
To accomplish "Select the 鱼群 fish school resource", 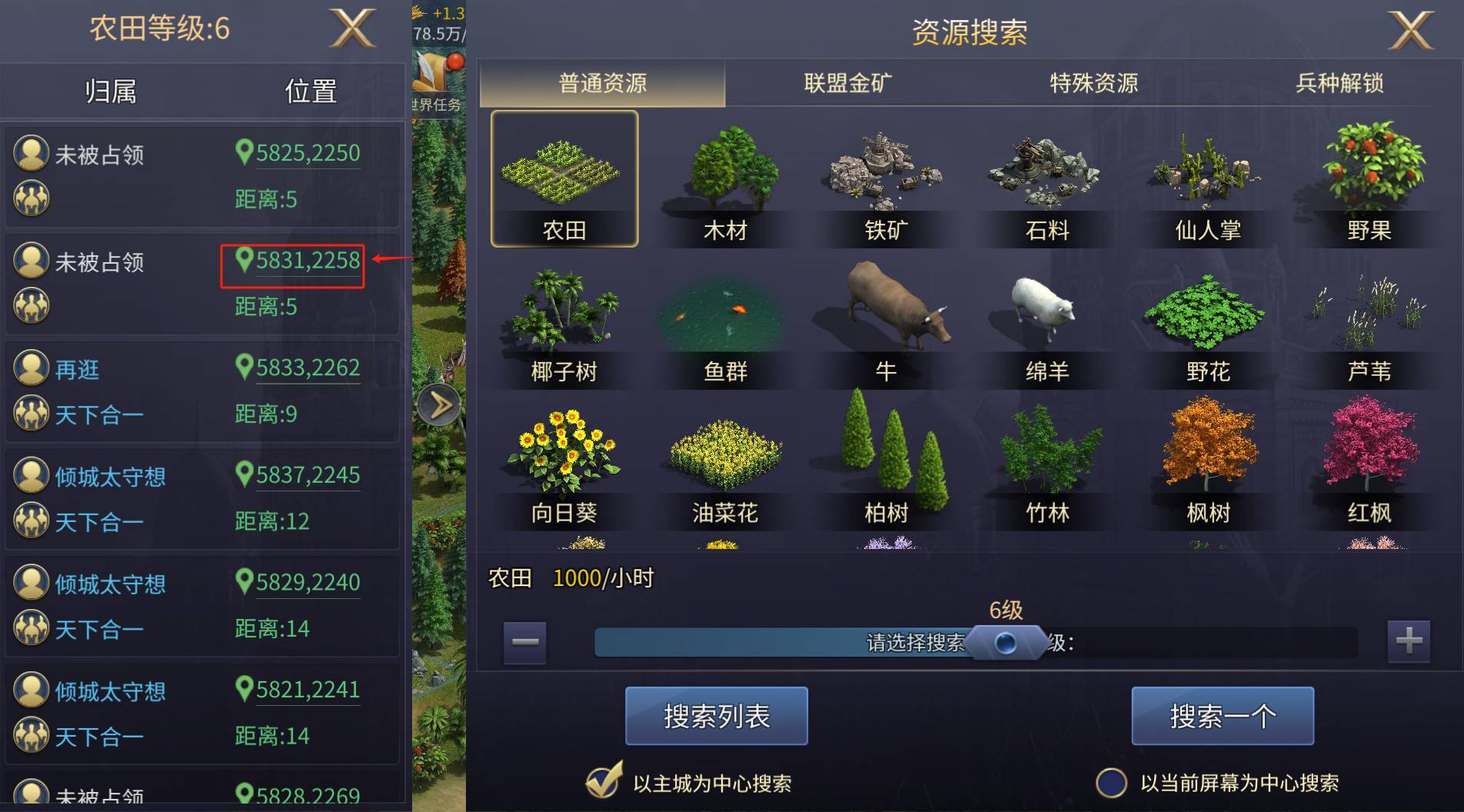I will [x=725, y=323].
